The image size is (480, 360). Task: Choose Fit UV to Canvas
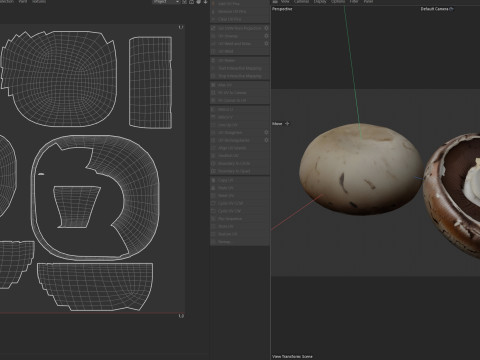[x=240, y=93]
